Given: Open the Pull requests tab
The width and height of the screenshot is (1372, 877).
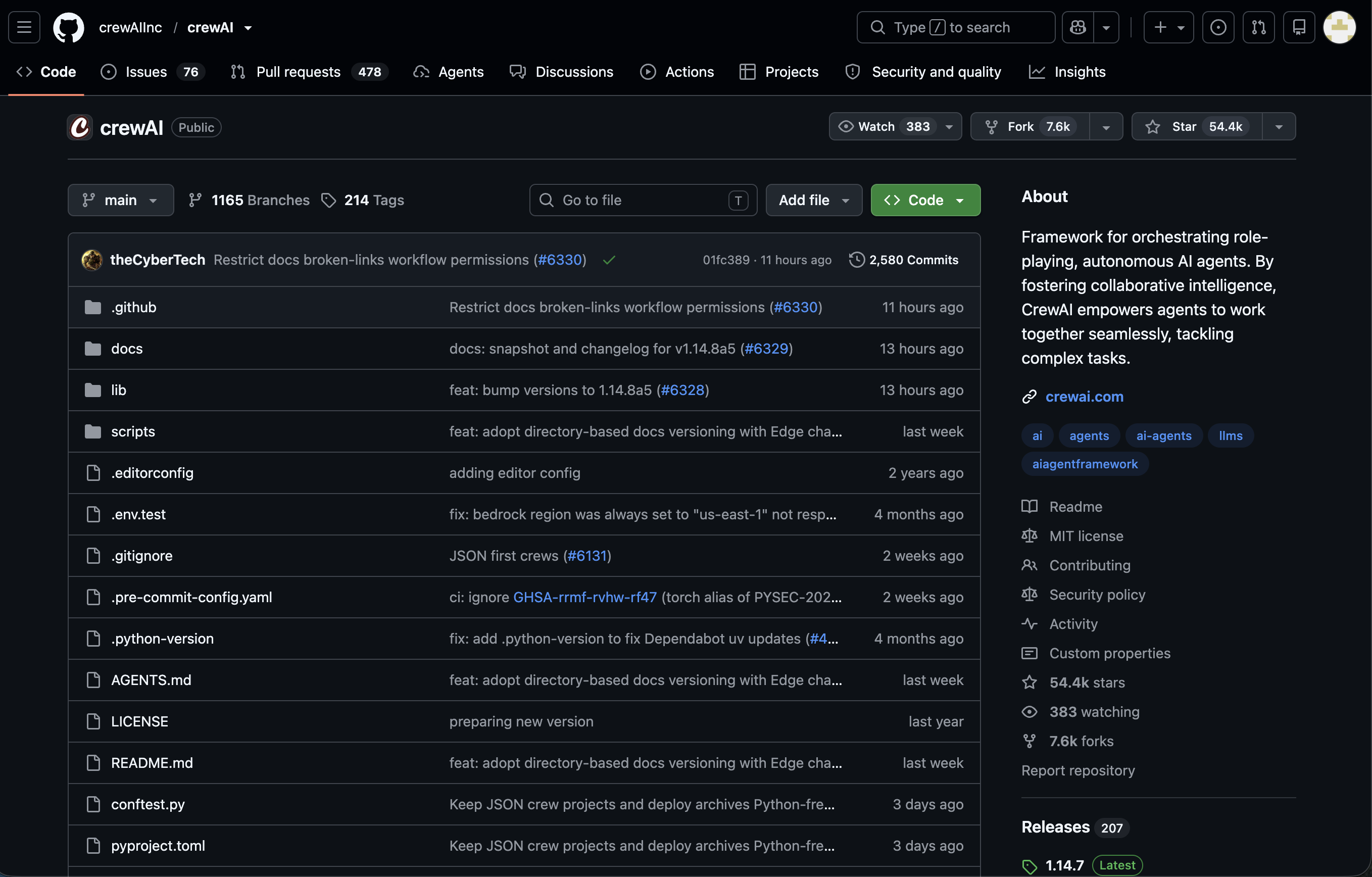Looking at the screenshot, I should pos(309,72).
